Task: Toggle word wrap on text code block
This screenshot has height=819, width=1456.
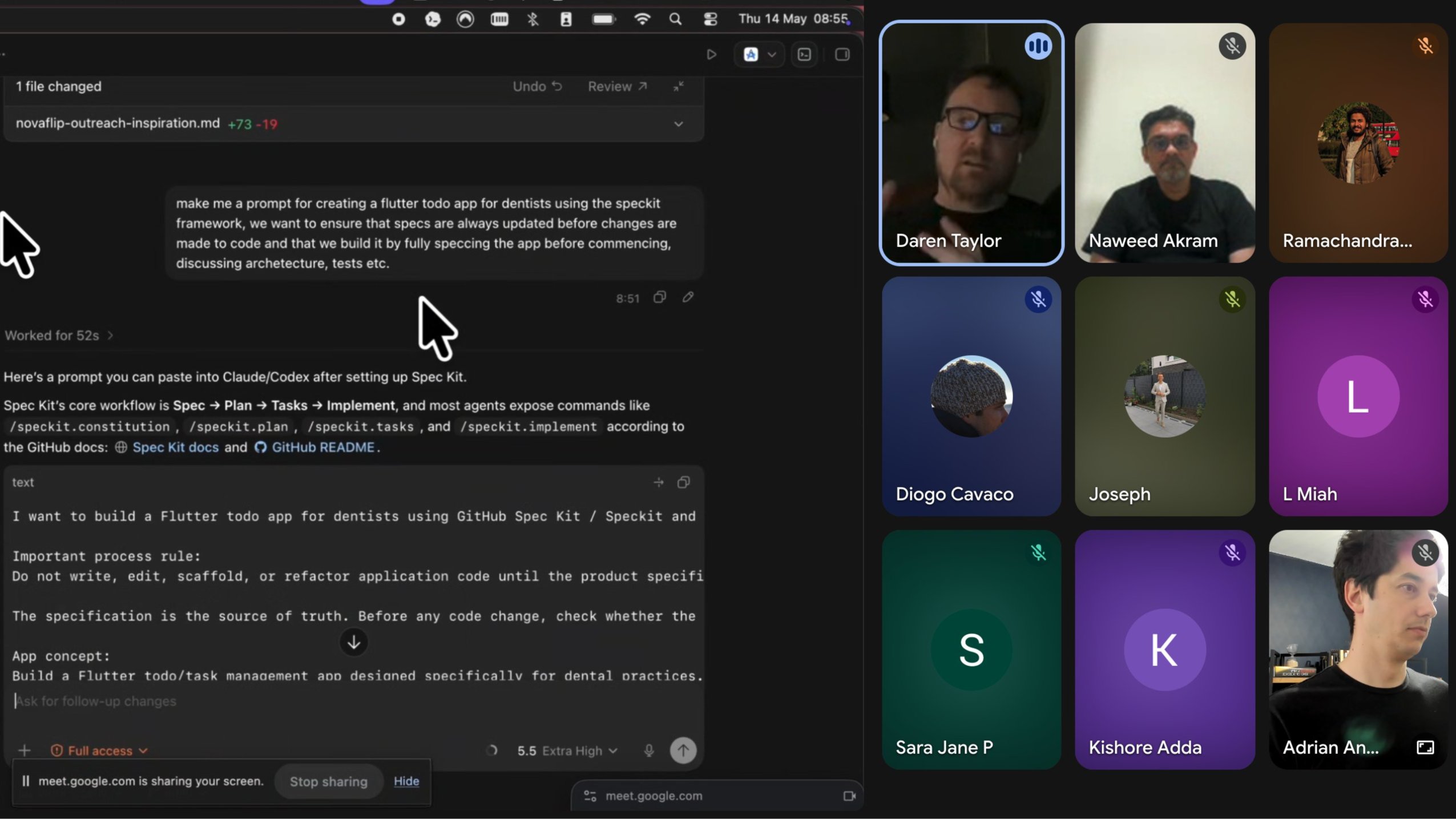Action: point(658,482)
